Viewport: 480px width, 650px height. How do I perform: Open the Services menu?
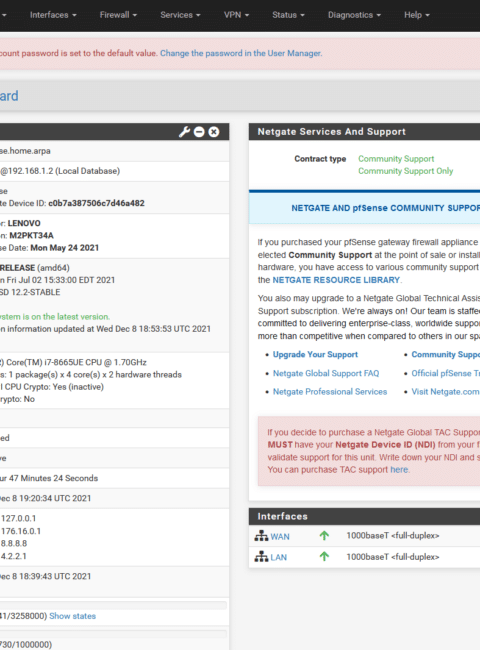[180, 15]
